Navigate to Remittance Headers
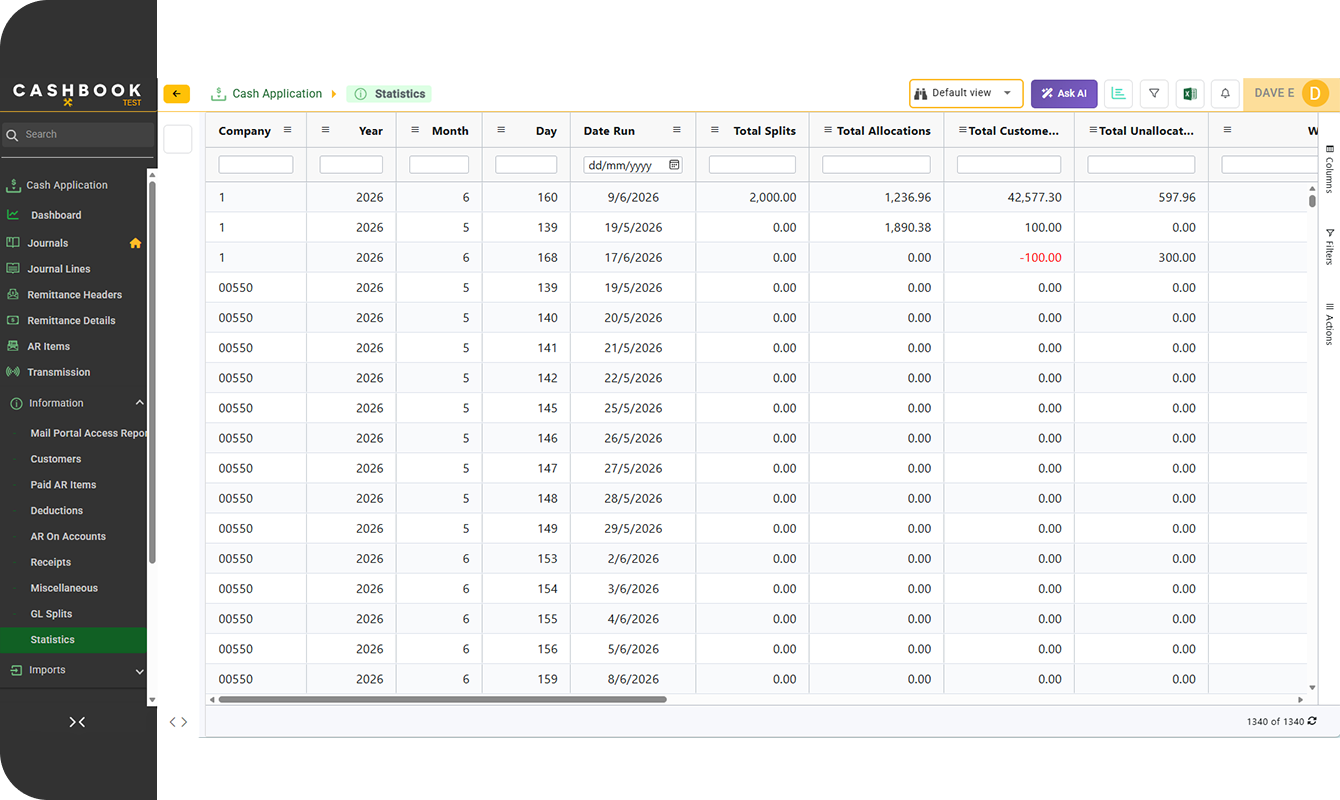This screenshot has height=800, width=1340. coord(75,295)
